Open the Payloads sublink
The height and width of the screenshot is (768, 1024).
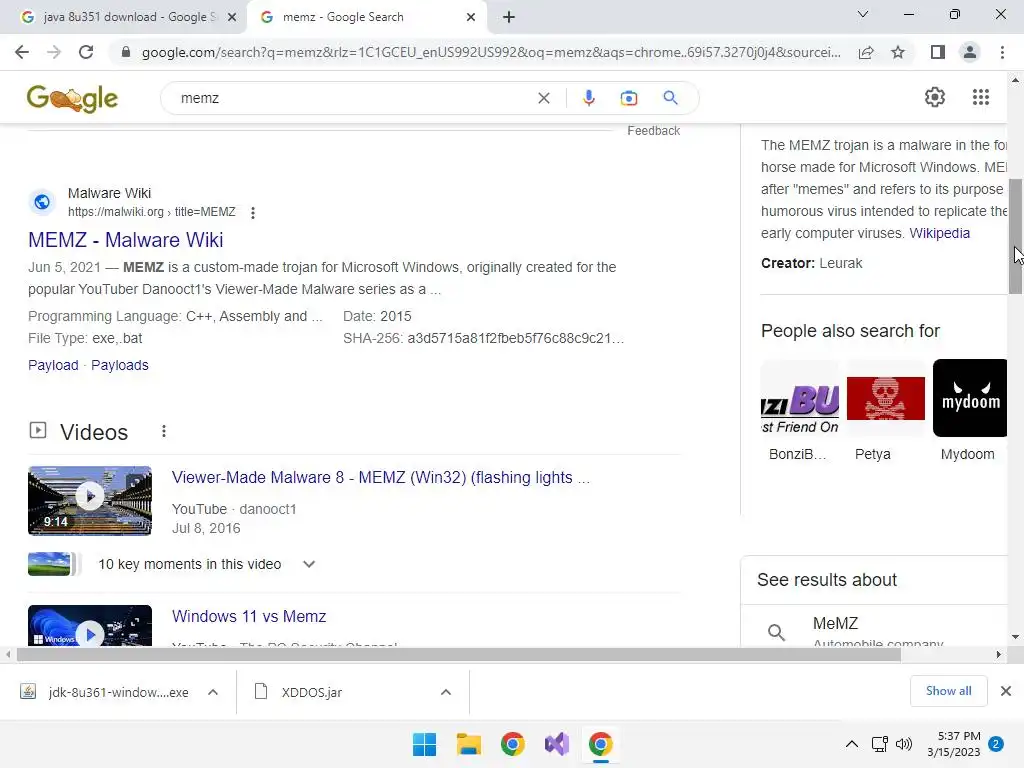point(120,365)
